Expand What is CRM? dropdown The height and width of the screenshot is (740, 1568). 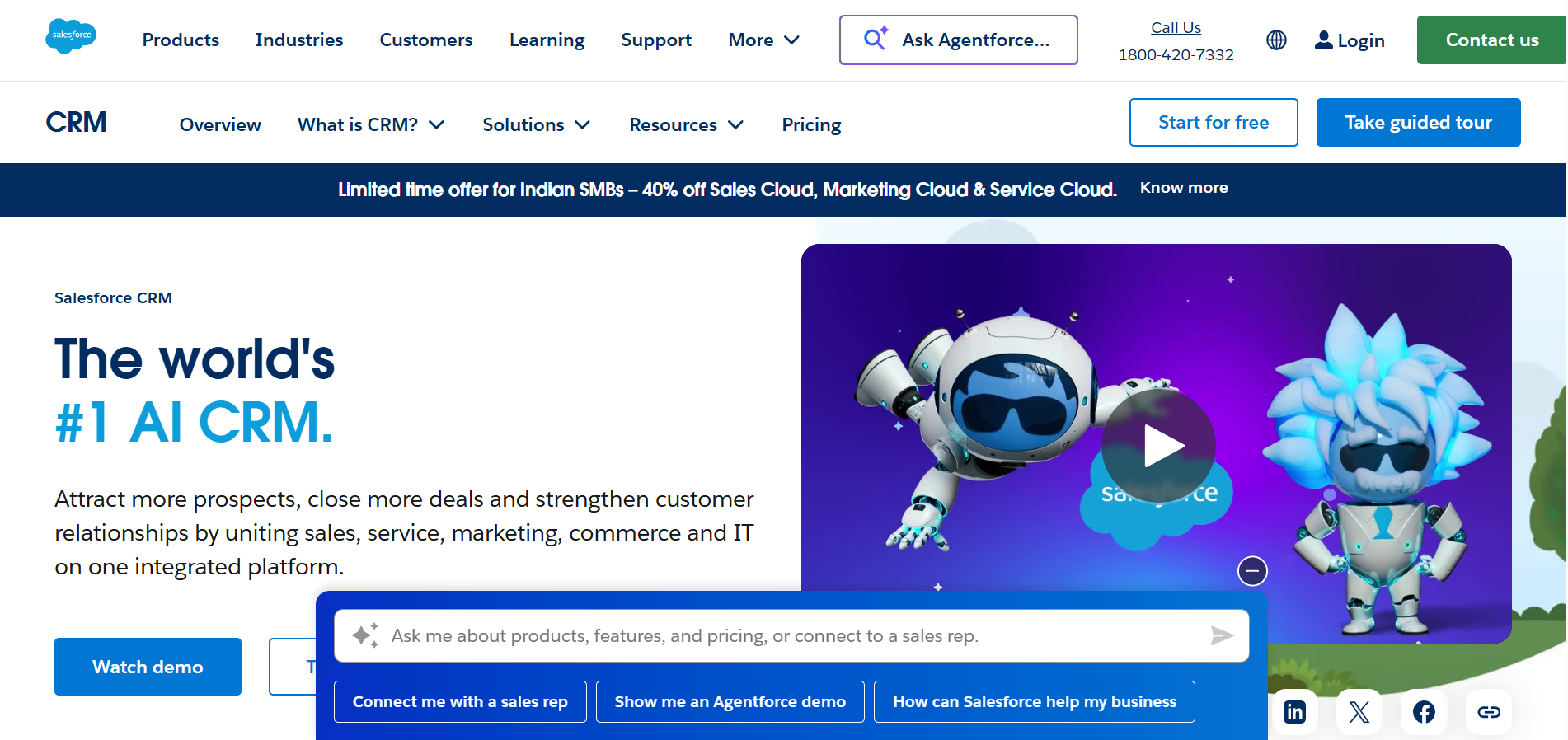pos(371,124)
